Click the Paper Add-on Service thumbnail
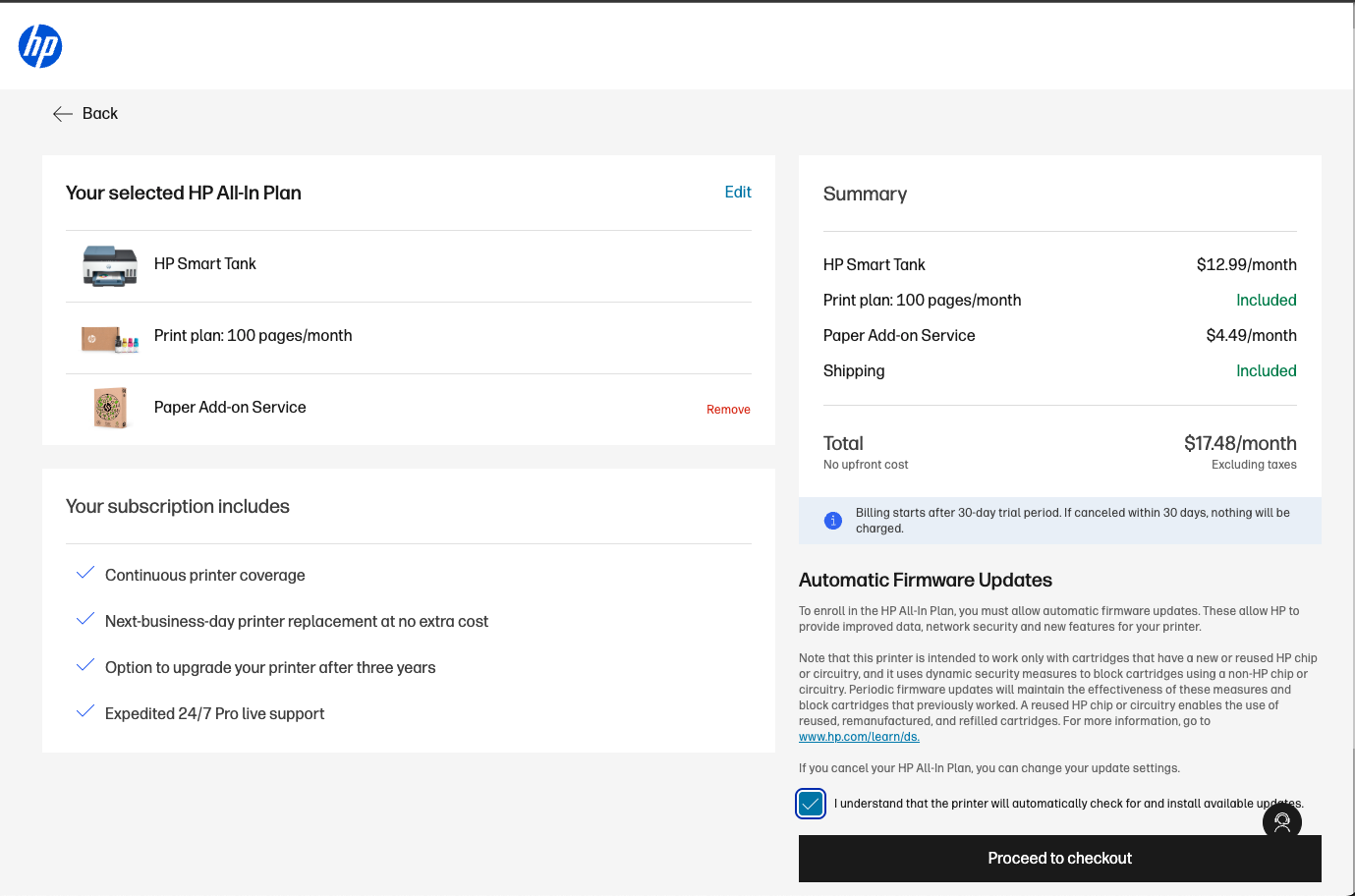Screen dimensions: 1355x896 (109, 407)
